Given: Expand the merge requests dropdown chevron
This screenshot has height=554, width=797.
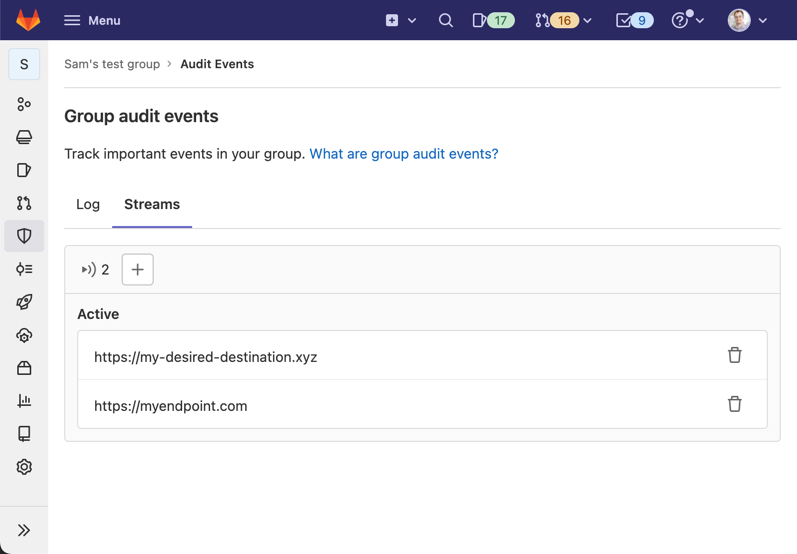Looking at the screenshot, I should (x=588, y=21).
